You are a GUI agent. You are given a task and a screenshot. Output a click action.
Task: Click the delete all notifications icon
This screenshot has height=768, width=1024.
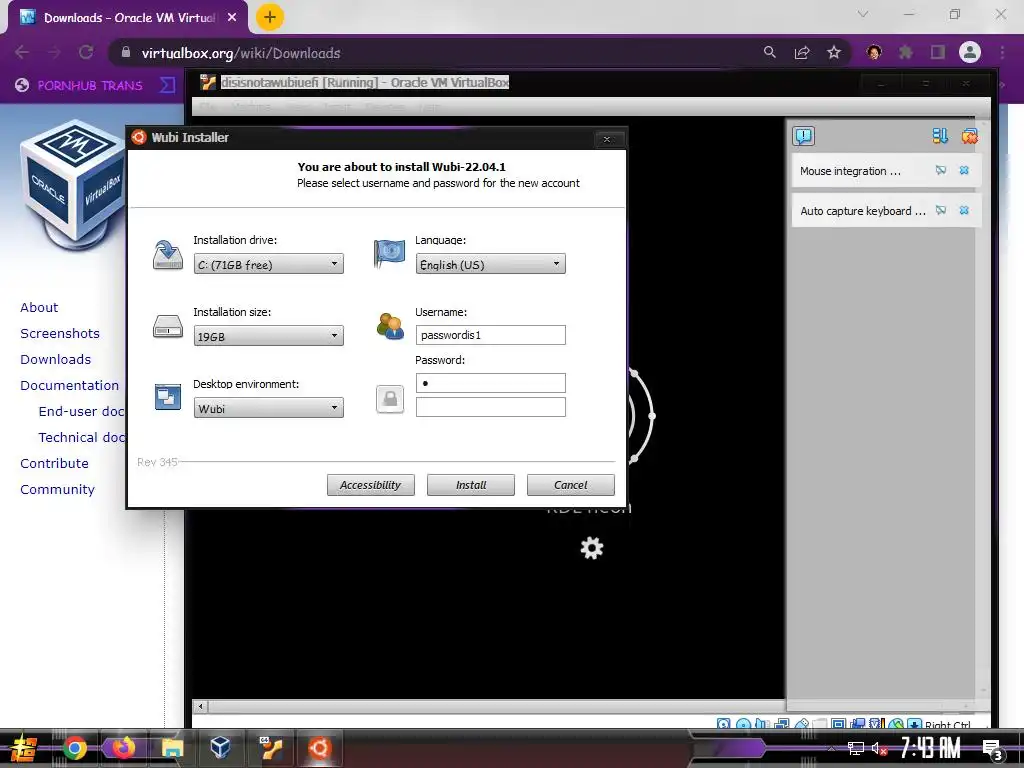(x=970, y=136)
